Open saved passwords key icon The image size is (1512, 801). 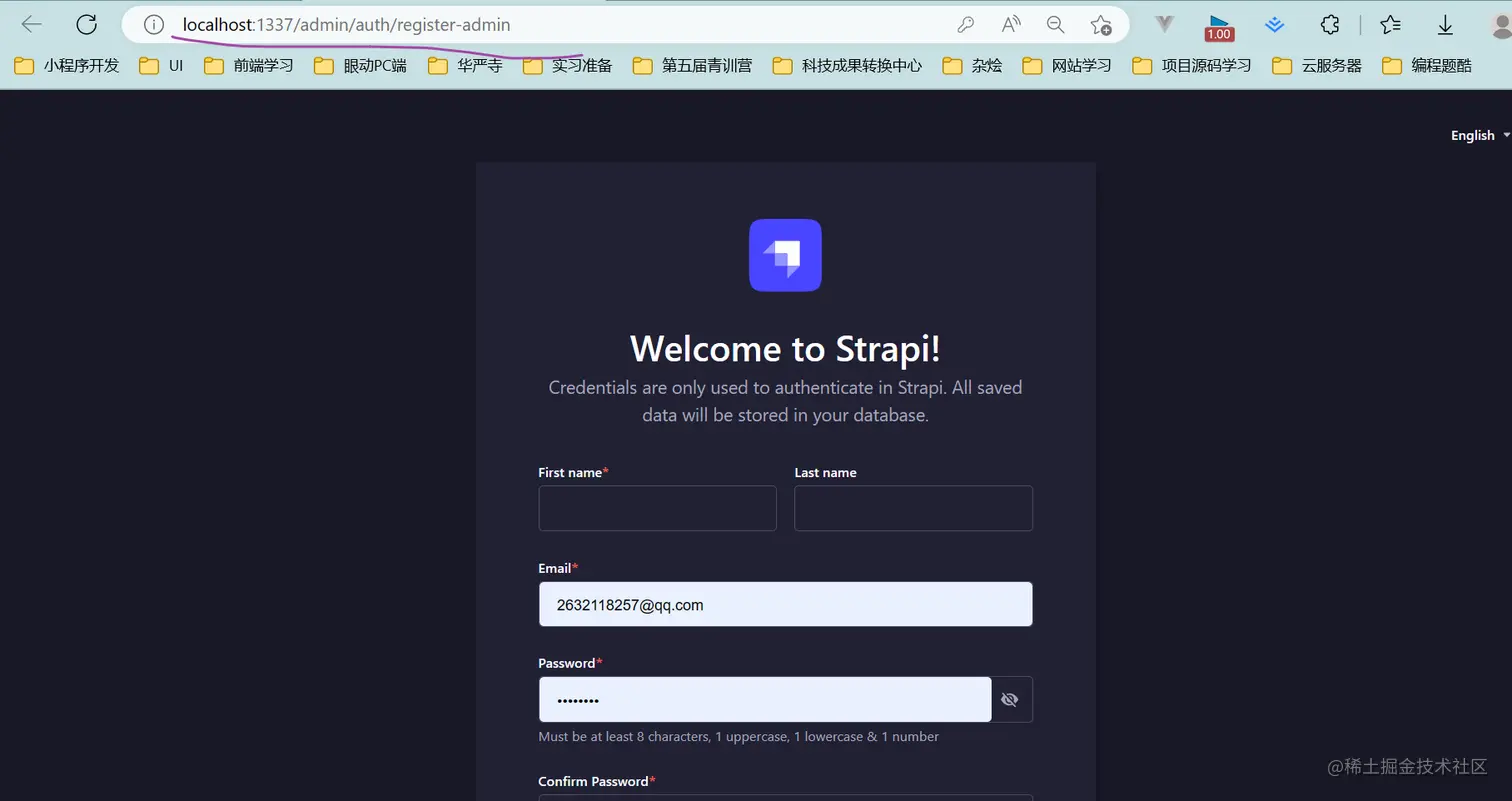pyautogui.click(x=965, y=25)
